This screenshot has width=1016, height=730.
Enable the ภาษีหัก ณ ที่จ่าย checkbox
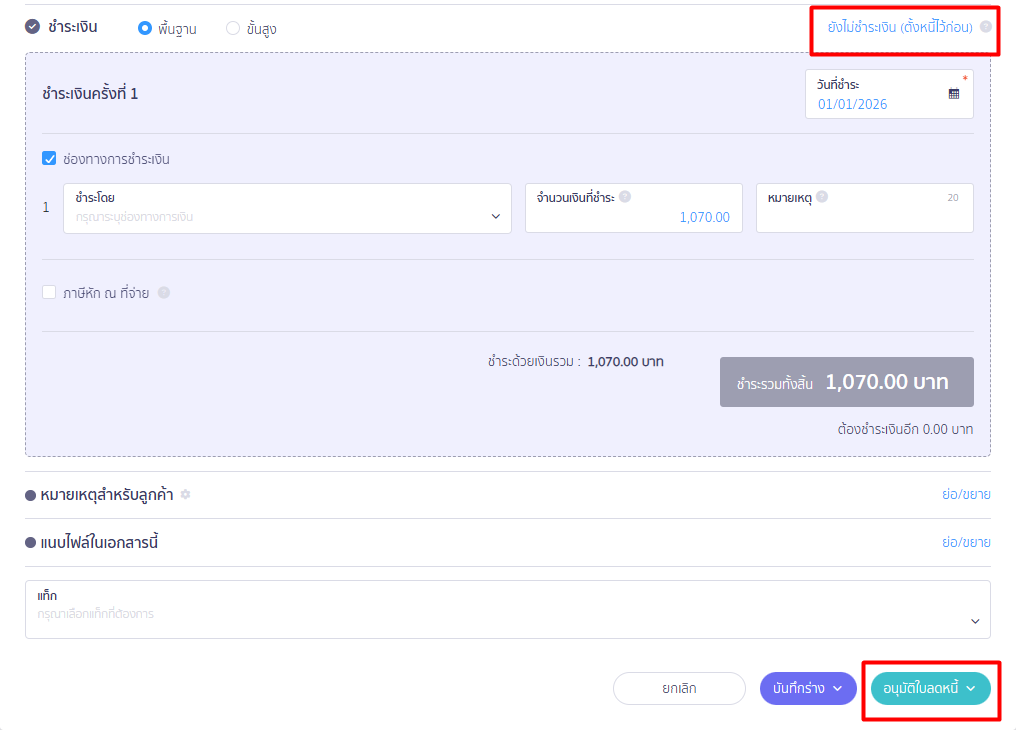coord(49,293)
